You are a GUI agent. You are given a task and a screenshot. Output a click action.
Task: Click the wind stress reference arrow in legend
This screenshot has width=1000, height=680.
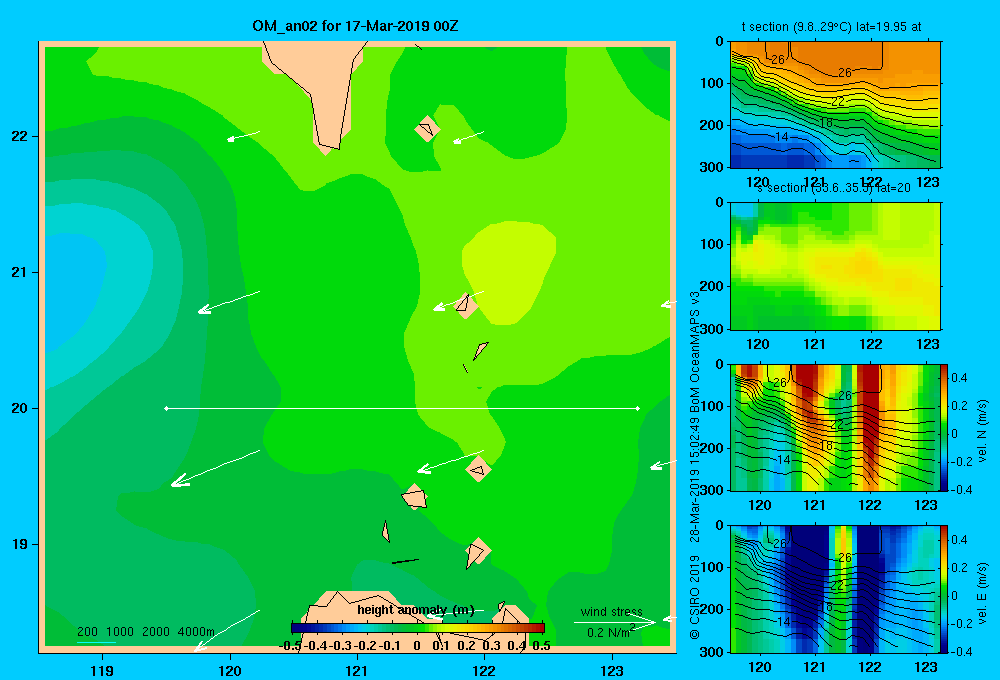point(615,622)
